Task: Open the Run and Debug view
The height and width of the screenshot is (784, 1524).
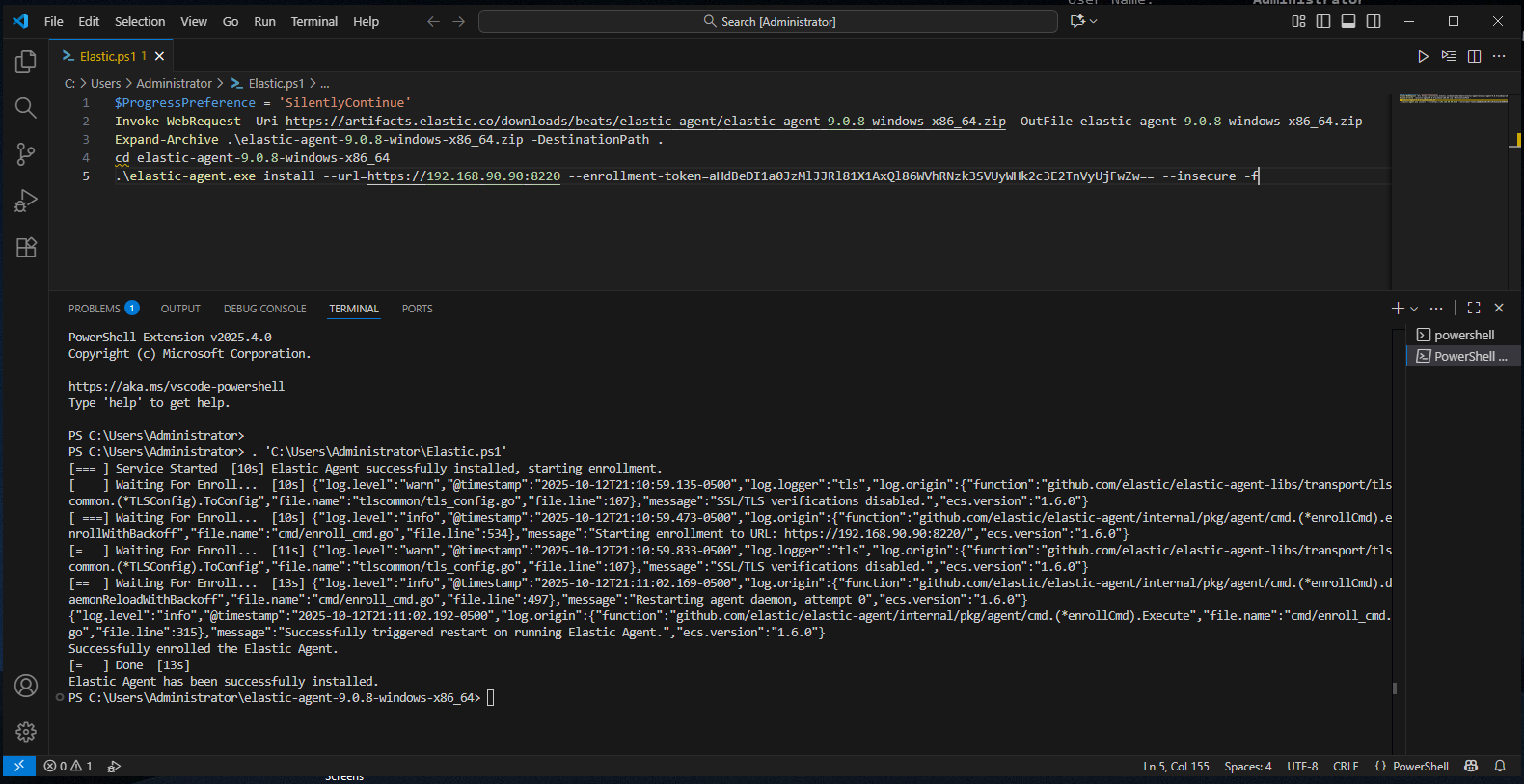Action: (26, 201)
